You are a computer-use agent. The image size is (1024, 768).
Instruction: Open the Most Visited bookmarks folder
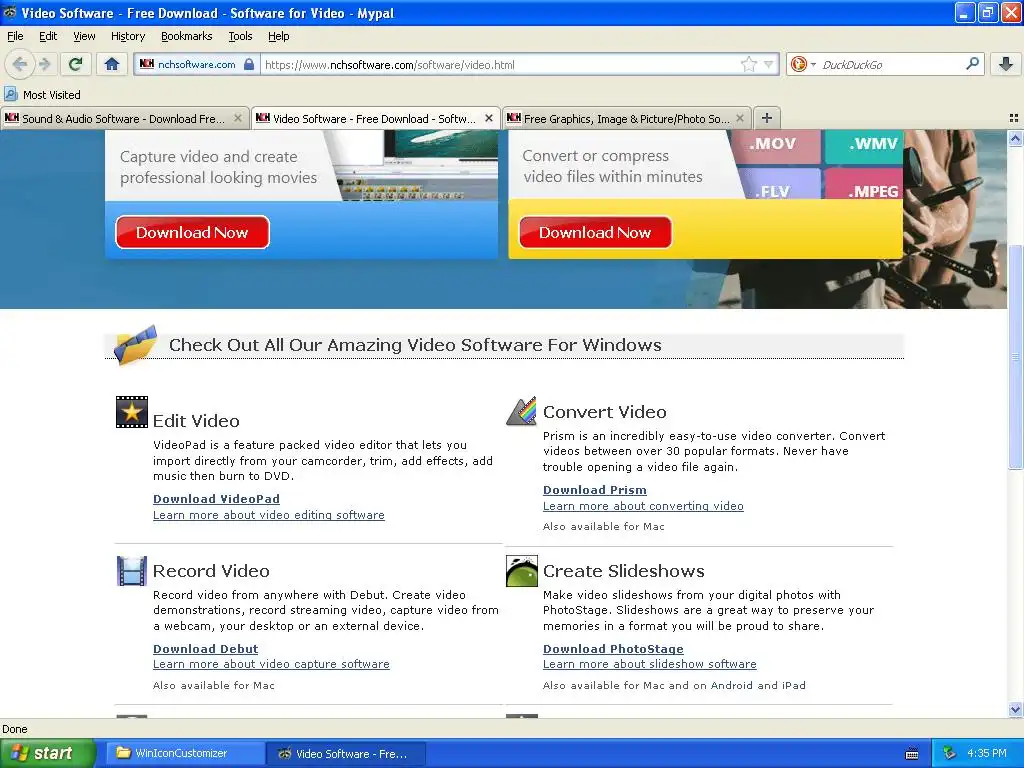click(x=42, y=95)
